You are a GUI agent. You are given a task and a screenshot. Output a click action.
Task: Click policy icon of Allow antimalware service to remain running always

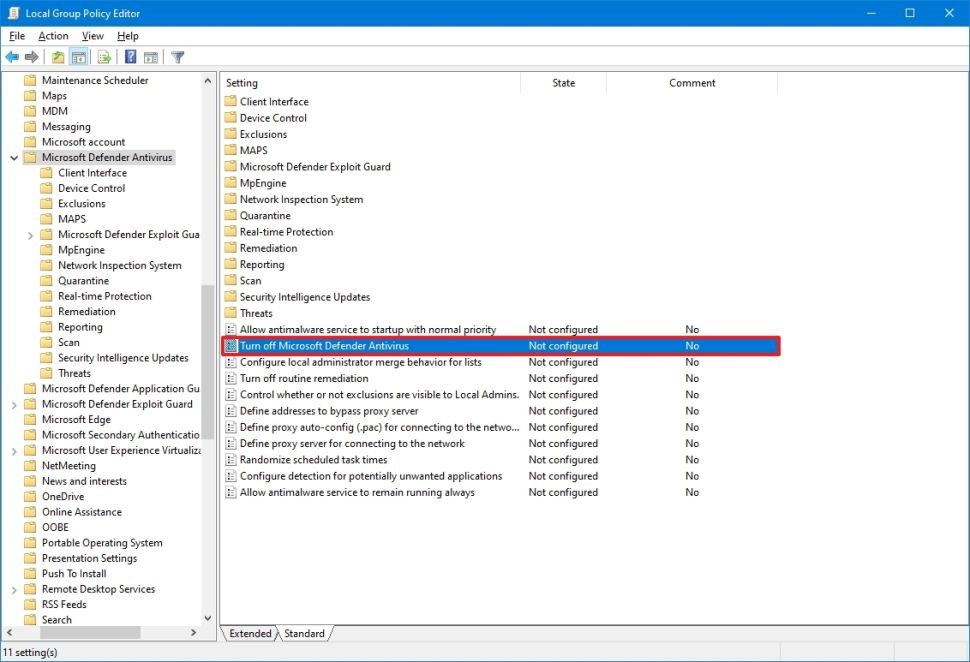pos(231,492)
